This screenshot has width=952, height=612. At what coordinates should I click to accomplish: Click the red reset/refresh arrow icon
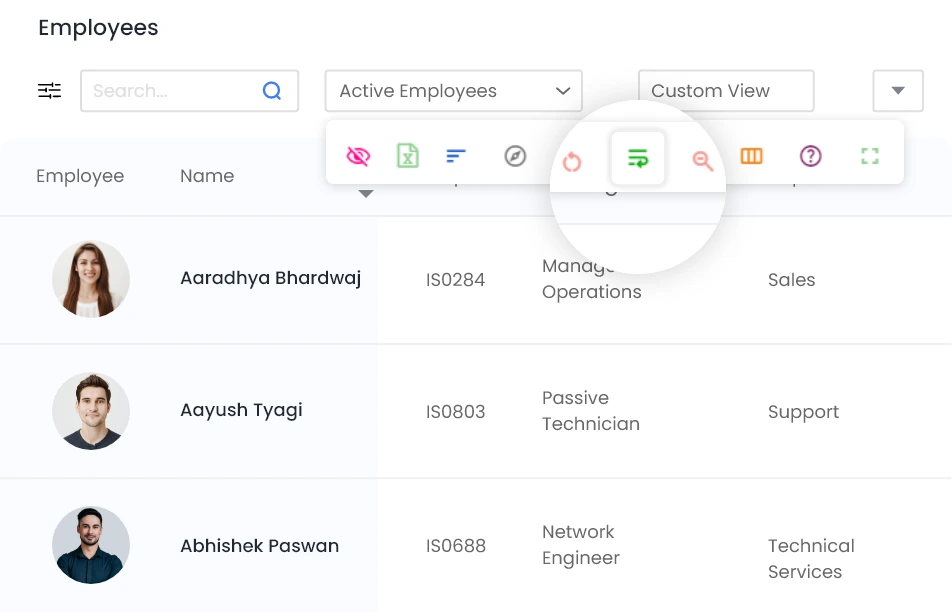click(x=572, y=162)
